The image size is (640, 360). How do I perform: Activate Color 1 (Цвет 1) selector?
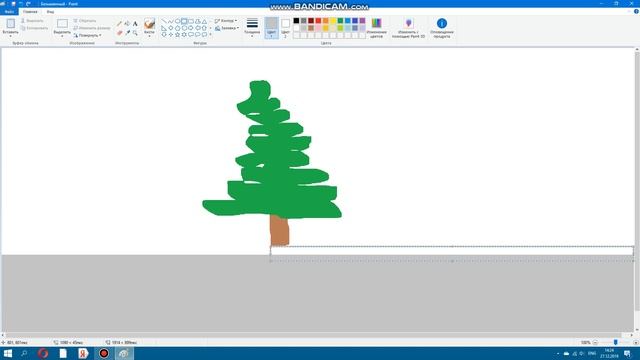coord(271,28)
